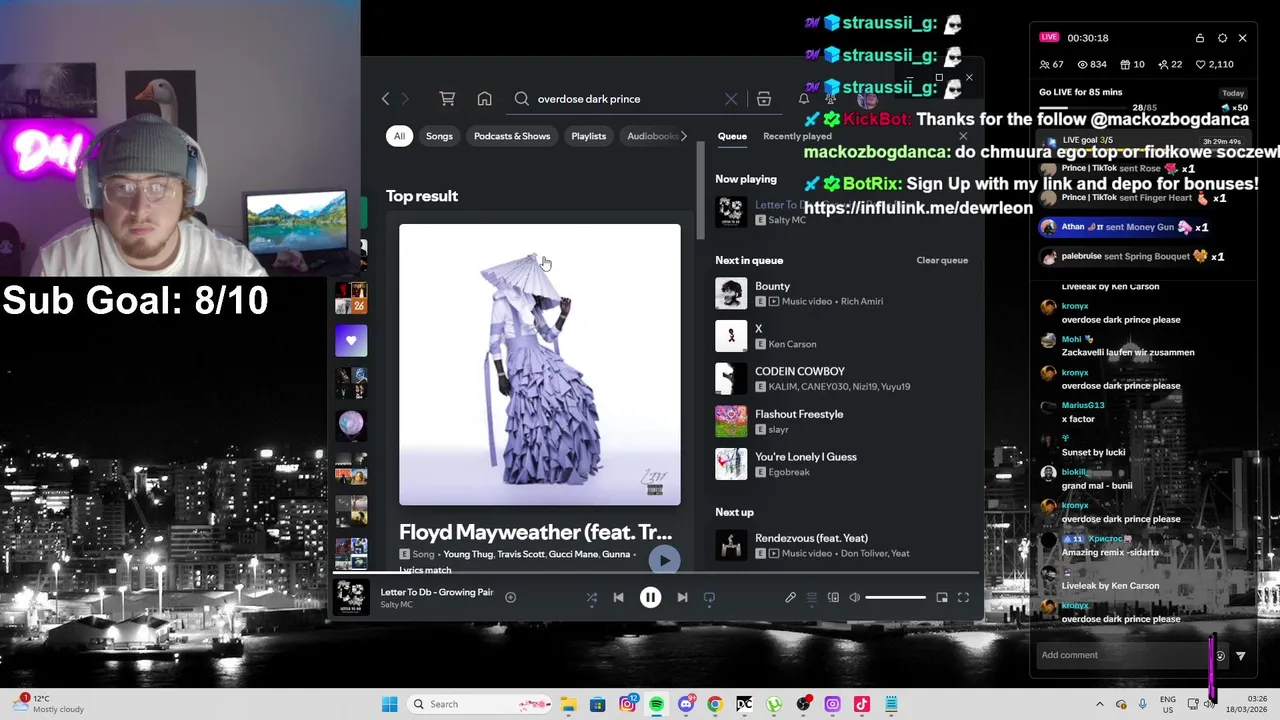
Task: Click the Today button in LIVE panel
Action: coord(1233,93)
